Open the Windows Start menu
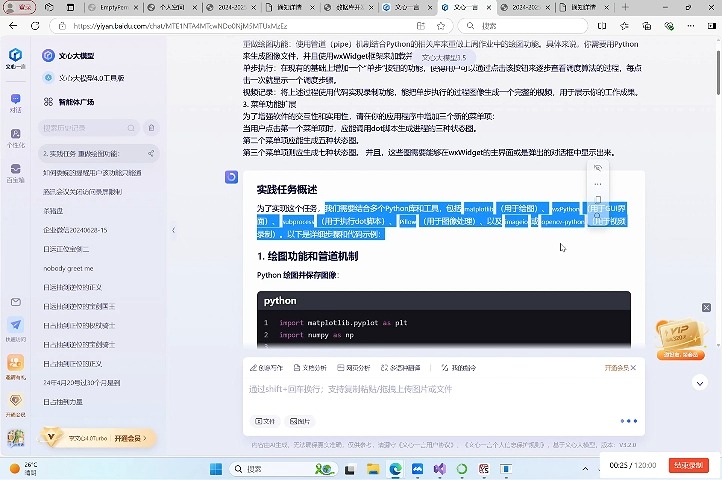The width and height of the screenshot is (722, 480). tap(215, 469)
